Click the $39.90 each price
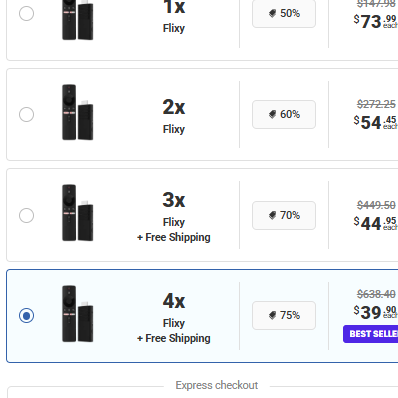 point(375,312)
